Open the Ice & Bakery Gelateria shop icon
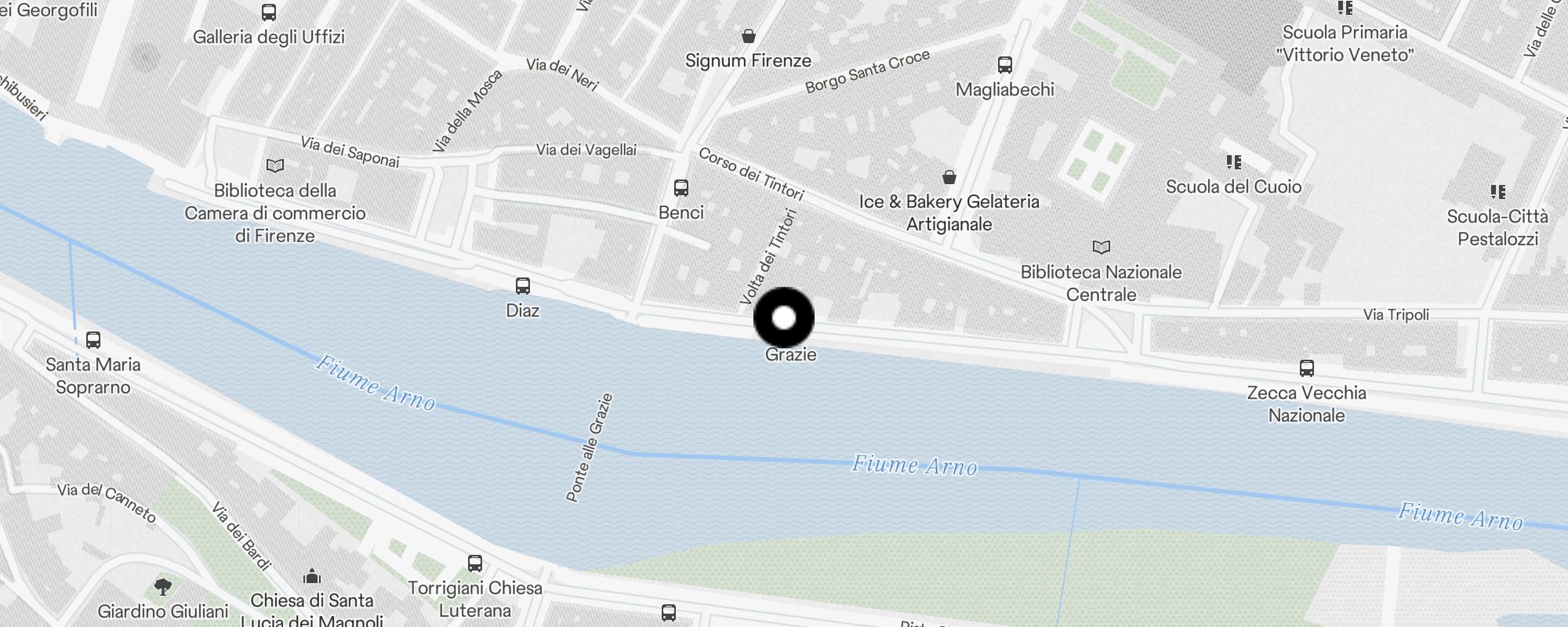Image resolution: width=1568 pixels, height=627 pixels. [x=949, y=177]
